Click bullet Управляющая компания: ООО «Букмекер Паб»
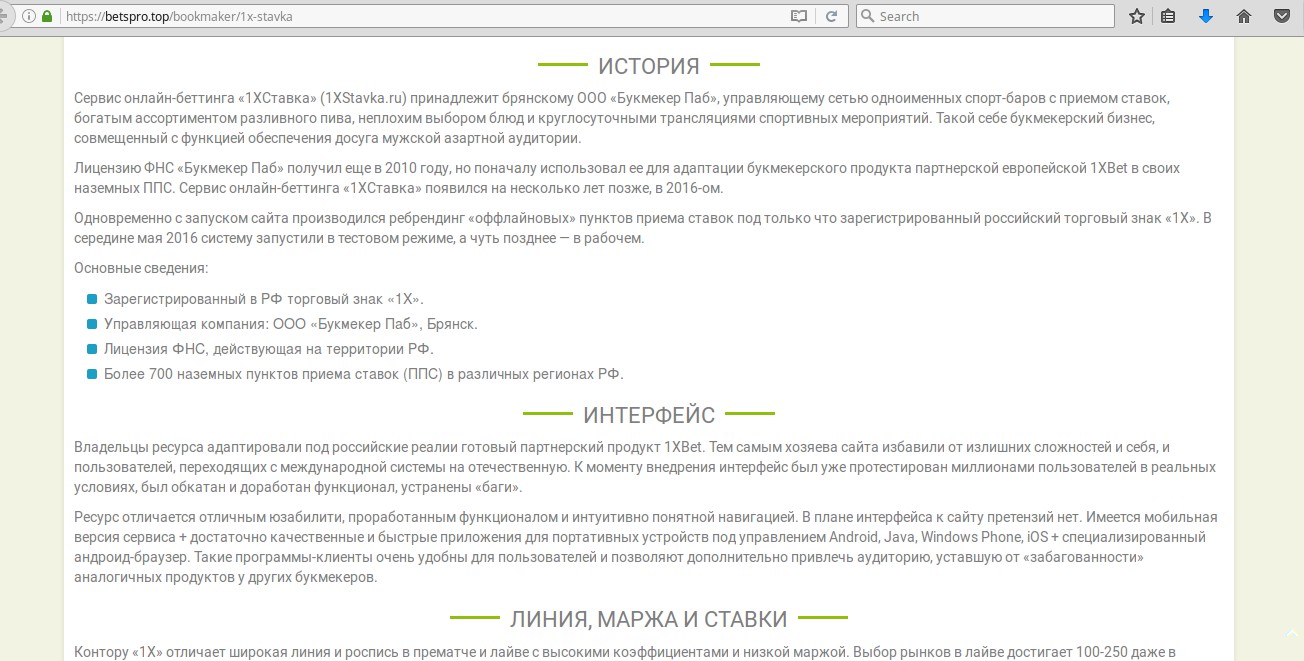Image resolution: width=1304 pixels, height=661 pixels. click(291, 324)
